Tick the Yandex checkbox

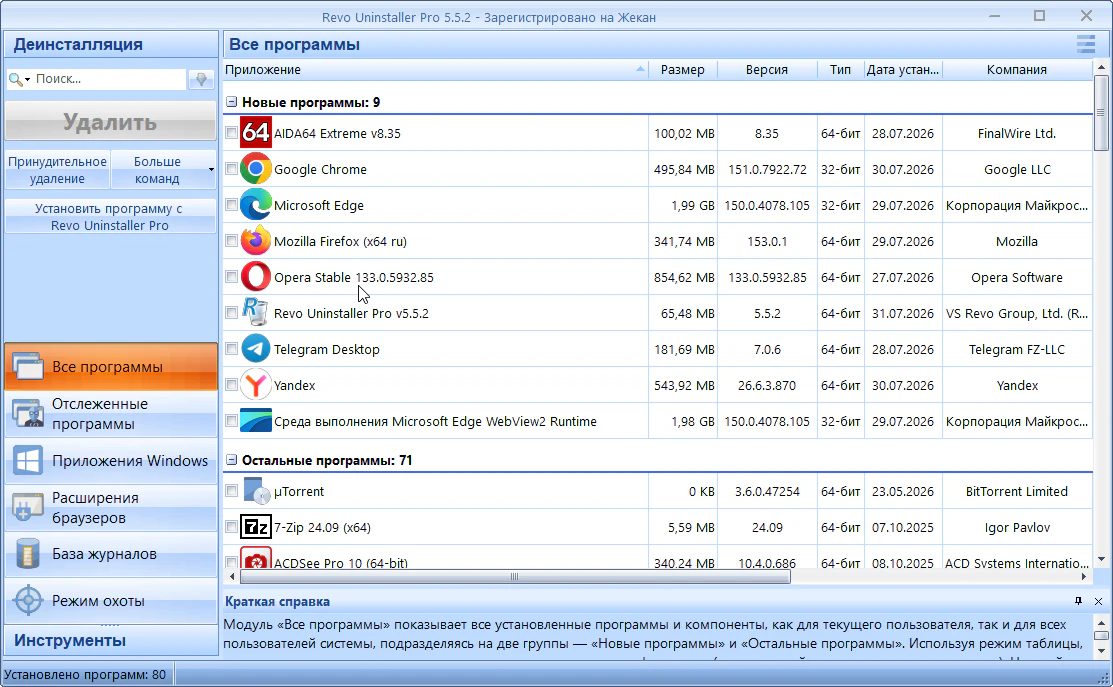coord(231,385)
